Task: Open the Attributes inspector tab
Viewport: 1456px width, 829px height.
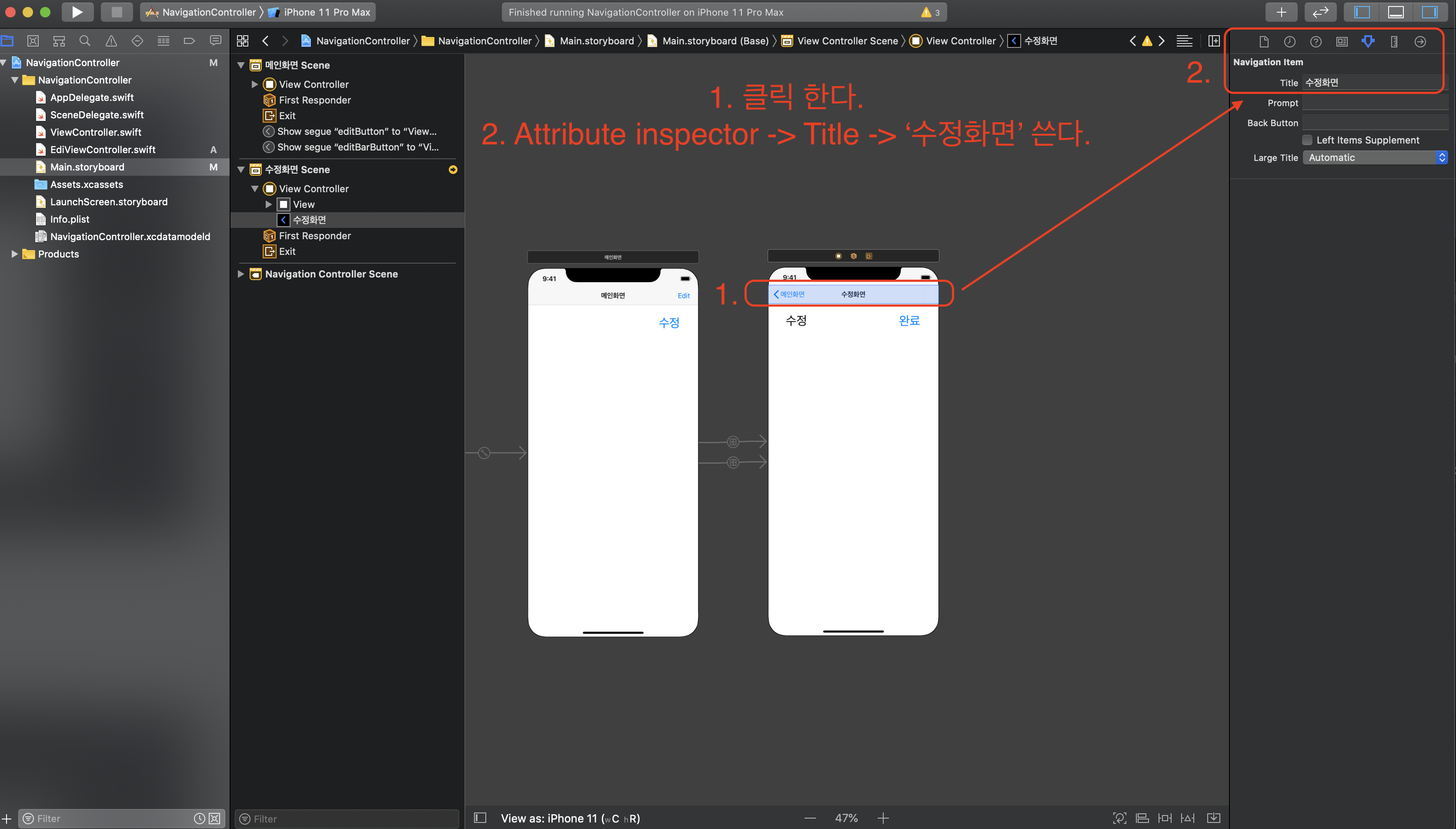Action: tap(1368, 41)
